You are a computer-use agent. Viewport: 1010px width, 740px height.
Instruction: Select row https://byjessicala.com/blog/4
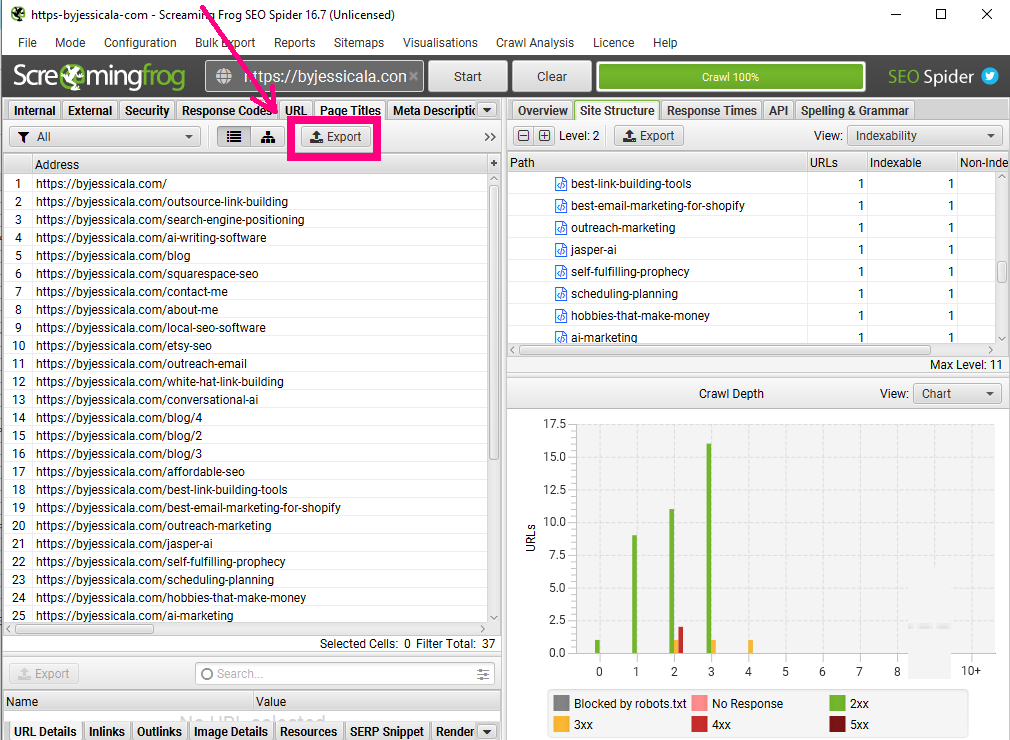(245, 418)
